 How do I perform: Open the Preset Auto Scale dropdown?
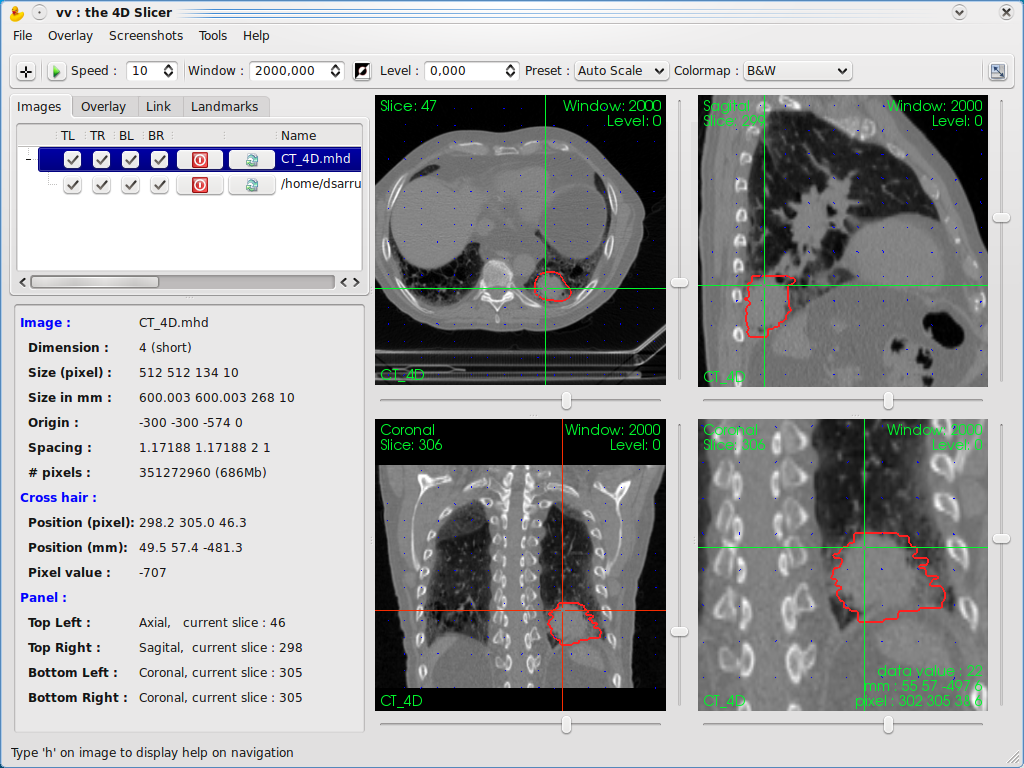pos(621,71)
